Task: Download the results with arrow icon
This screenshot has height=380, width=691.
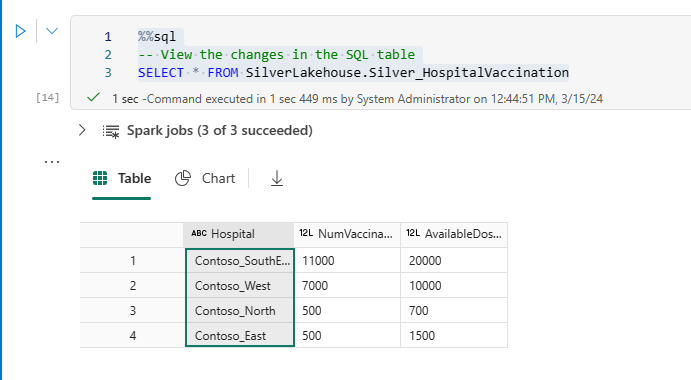Action: tap(277, 179)
